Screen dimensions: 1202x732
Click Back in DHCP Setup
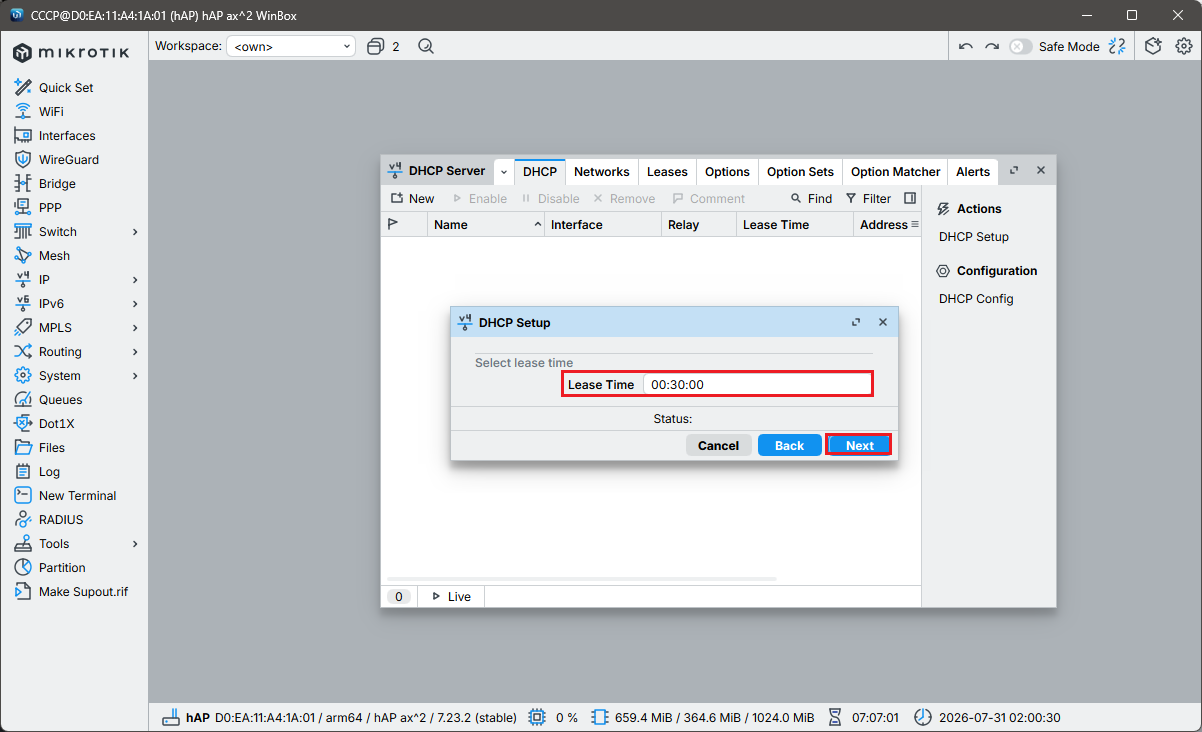tap(789, 445)
